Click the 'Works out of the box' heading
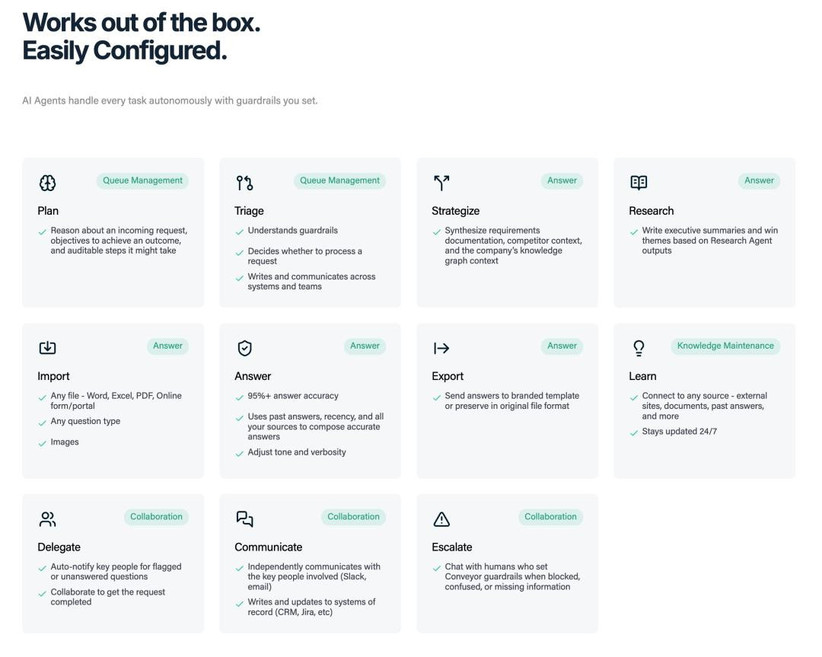822x657 pixels. point(141,23)
